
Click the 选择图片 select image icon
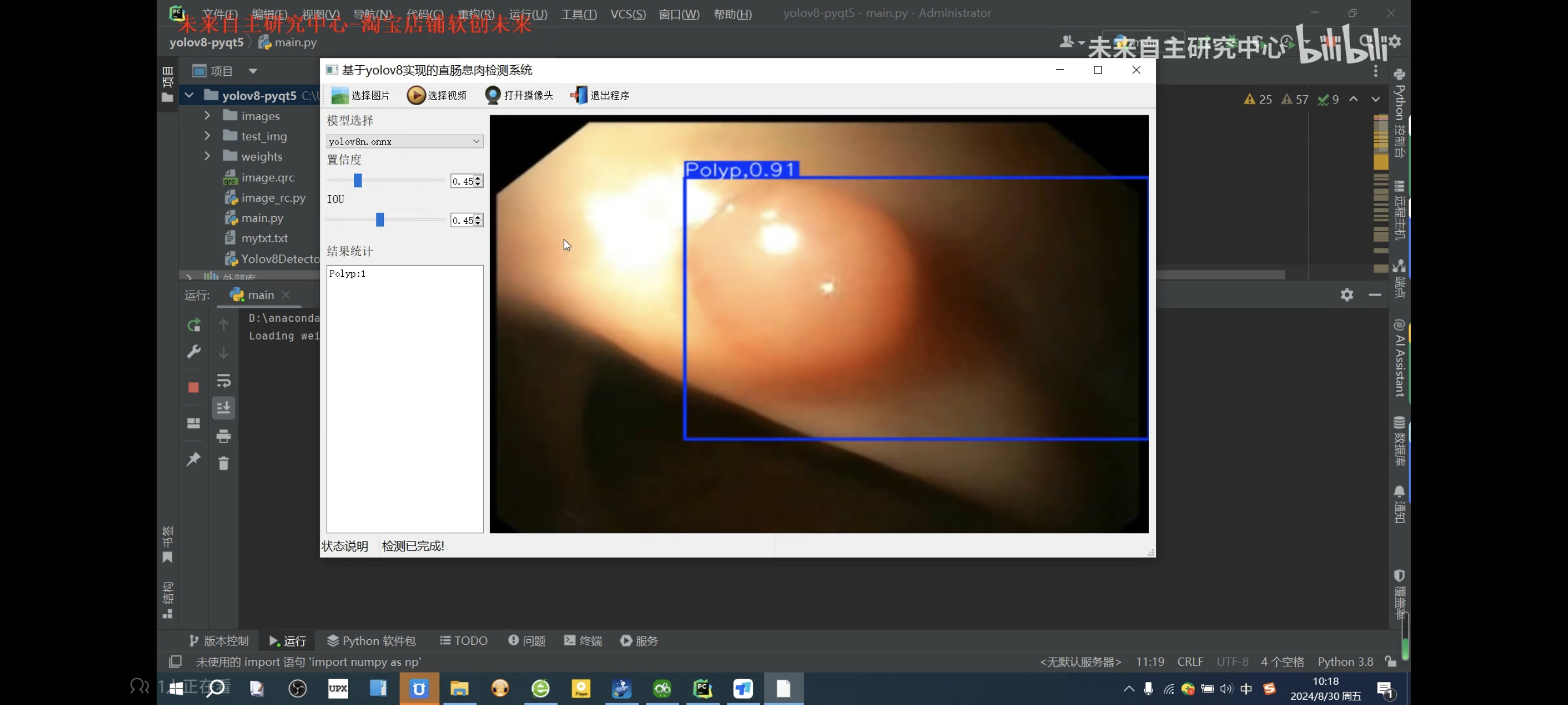tap(339, 95)
